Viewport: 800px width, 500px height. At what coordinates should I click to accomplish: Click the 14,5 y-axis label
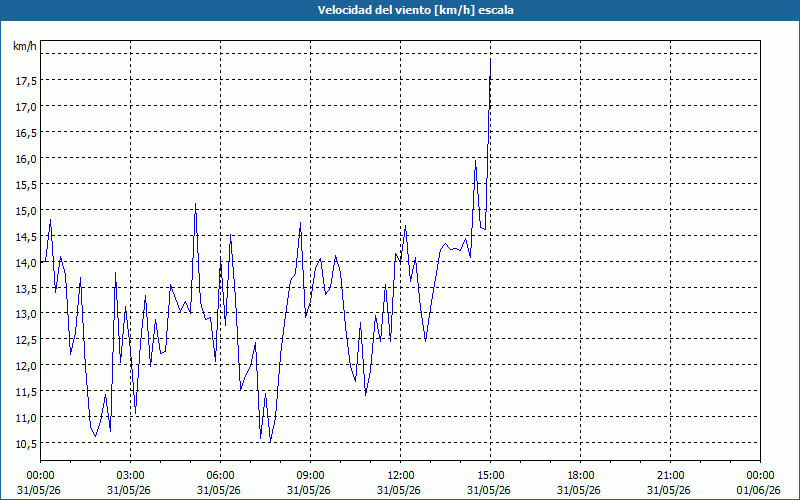coord(27,236)
